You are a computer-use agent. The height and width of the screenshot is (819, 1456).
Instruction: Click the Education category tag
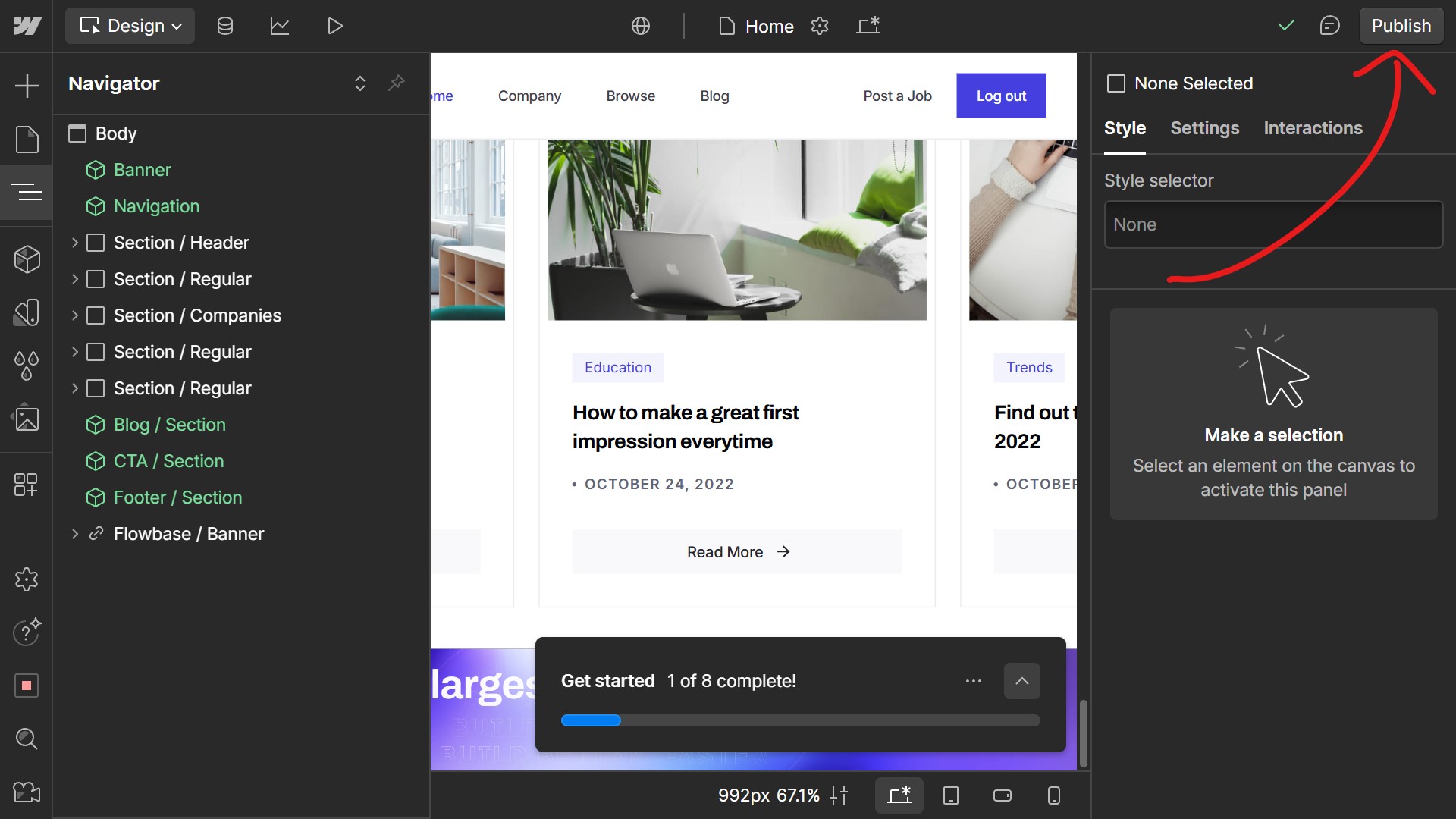click(x=617, y=367)
